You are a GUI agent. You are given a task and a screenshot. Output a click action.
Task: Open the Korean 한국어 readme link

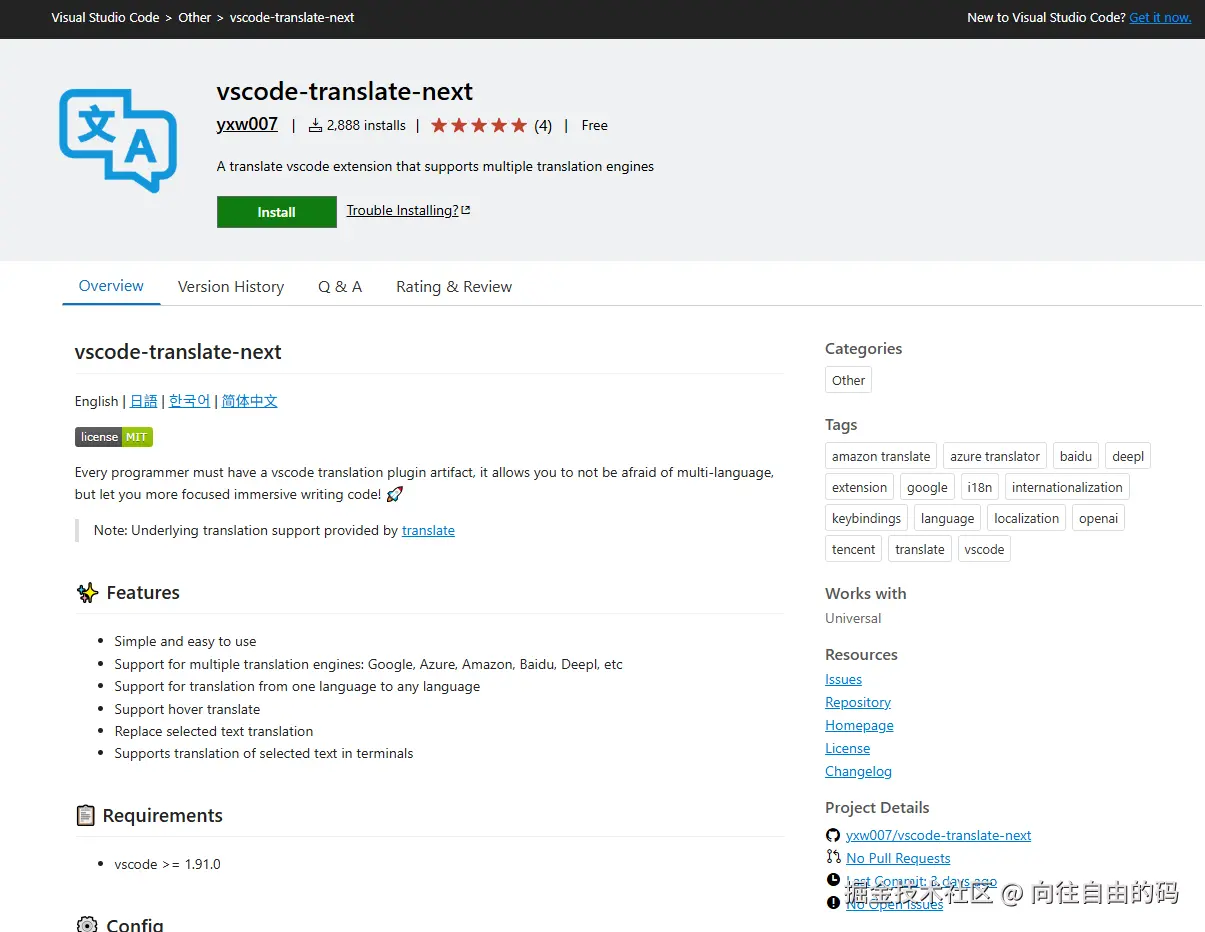click(189, 401)
